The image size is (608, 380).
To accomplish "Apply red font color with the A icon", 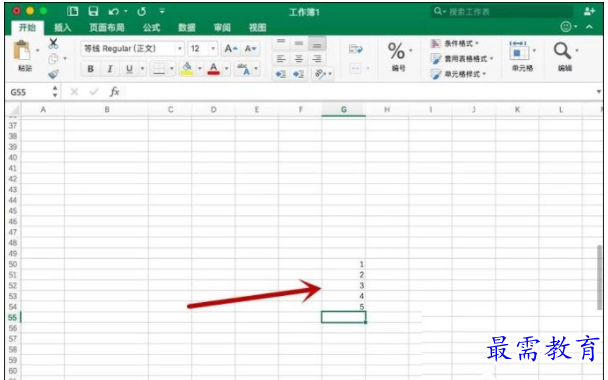I will (213, 69).
